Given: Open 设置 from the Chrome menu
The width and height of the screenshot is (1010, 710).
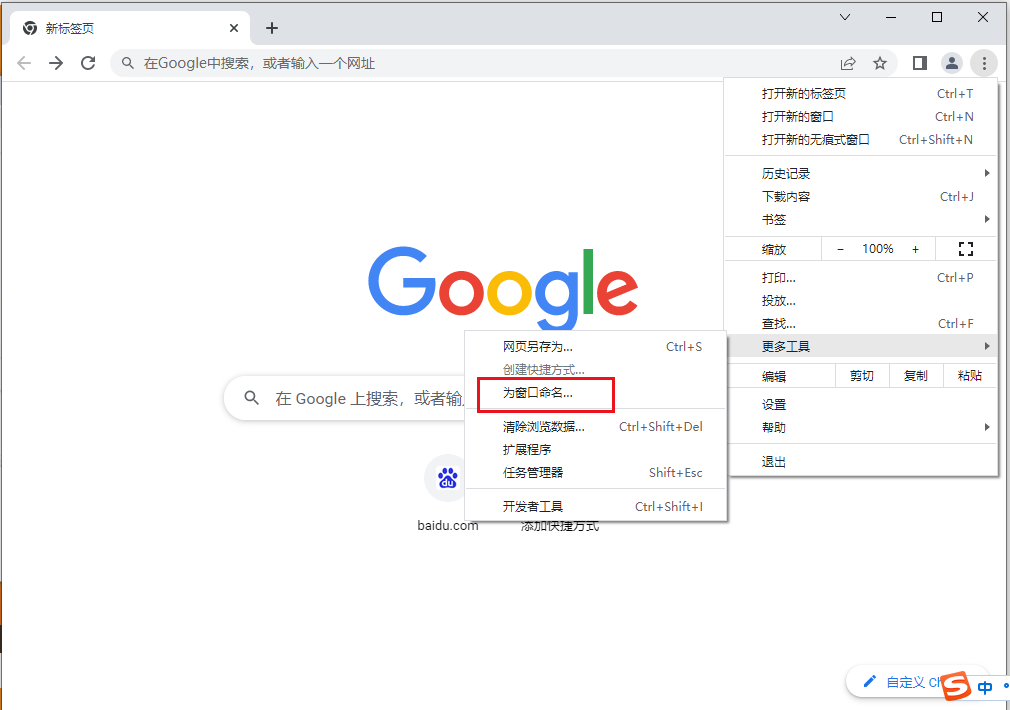Looking at the screenshot, I should (861, 405).
